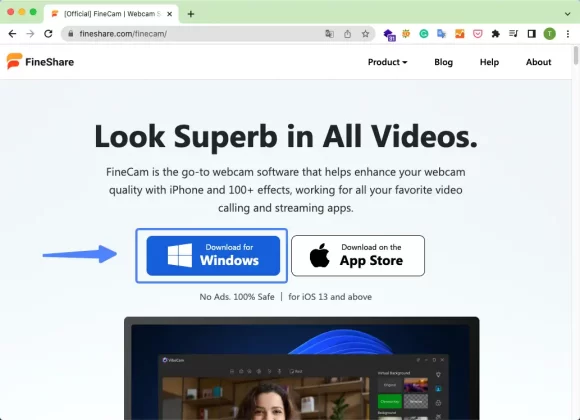Select the [Official] FineCam tab
This screenshot has width=580, height=420.
111,14
